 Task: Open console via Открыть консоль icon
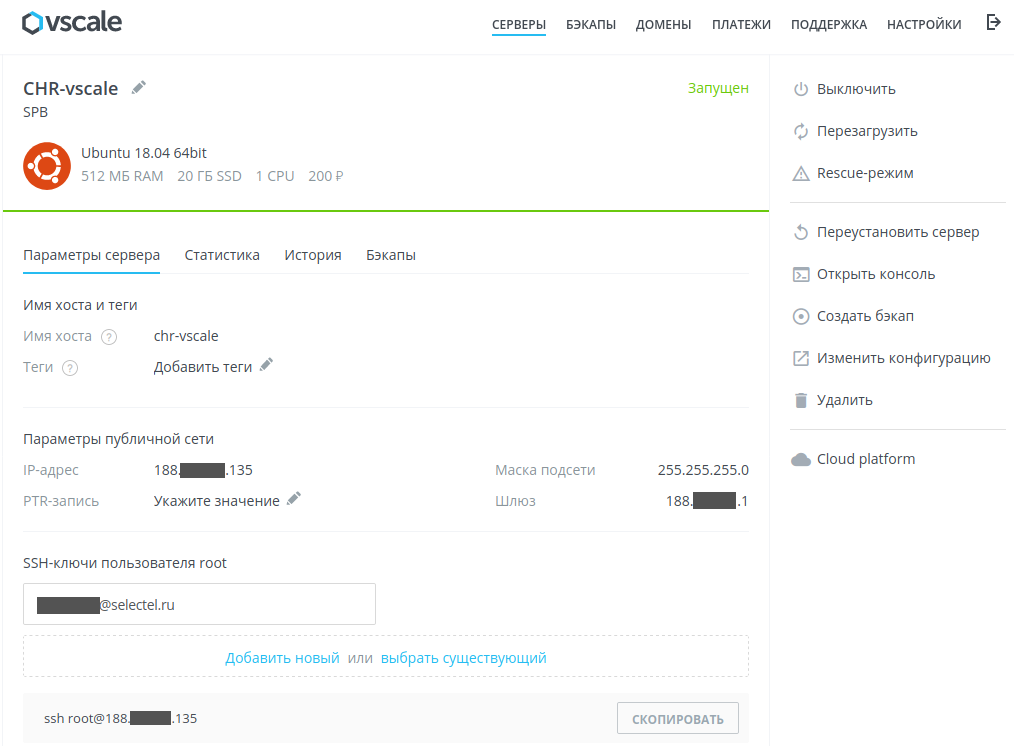point(800,275)
